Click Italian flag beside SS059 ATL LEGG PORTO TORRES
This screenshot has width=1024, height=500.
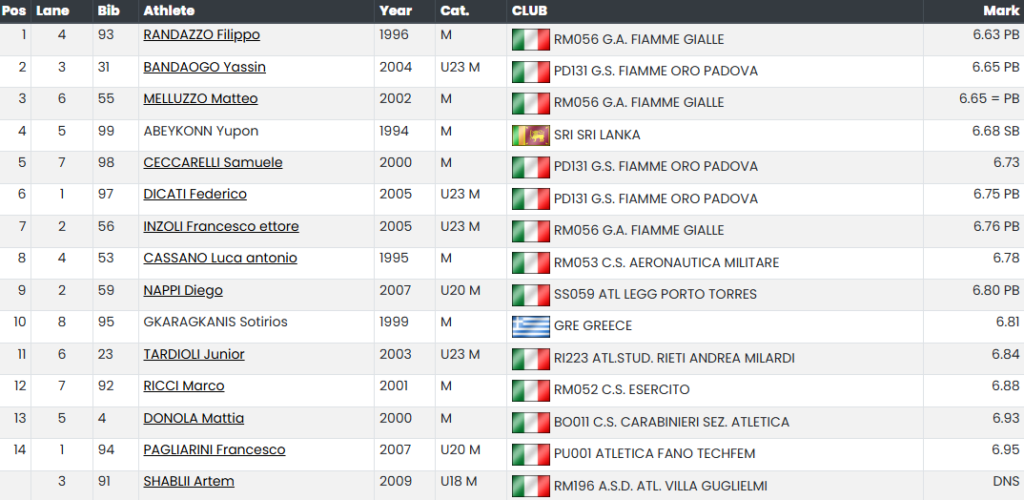point(531,294)
